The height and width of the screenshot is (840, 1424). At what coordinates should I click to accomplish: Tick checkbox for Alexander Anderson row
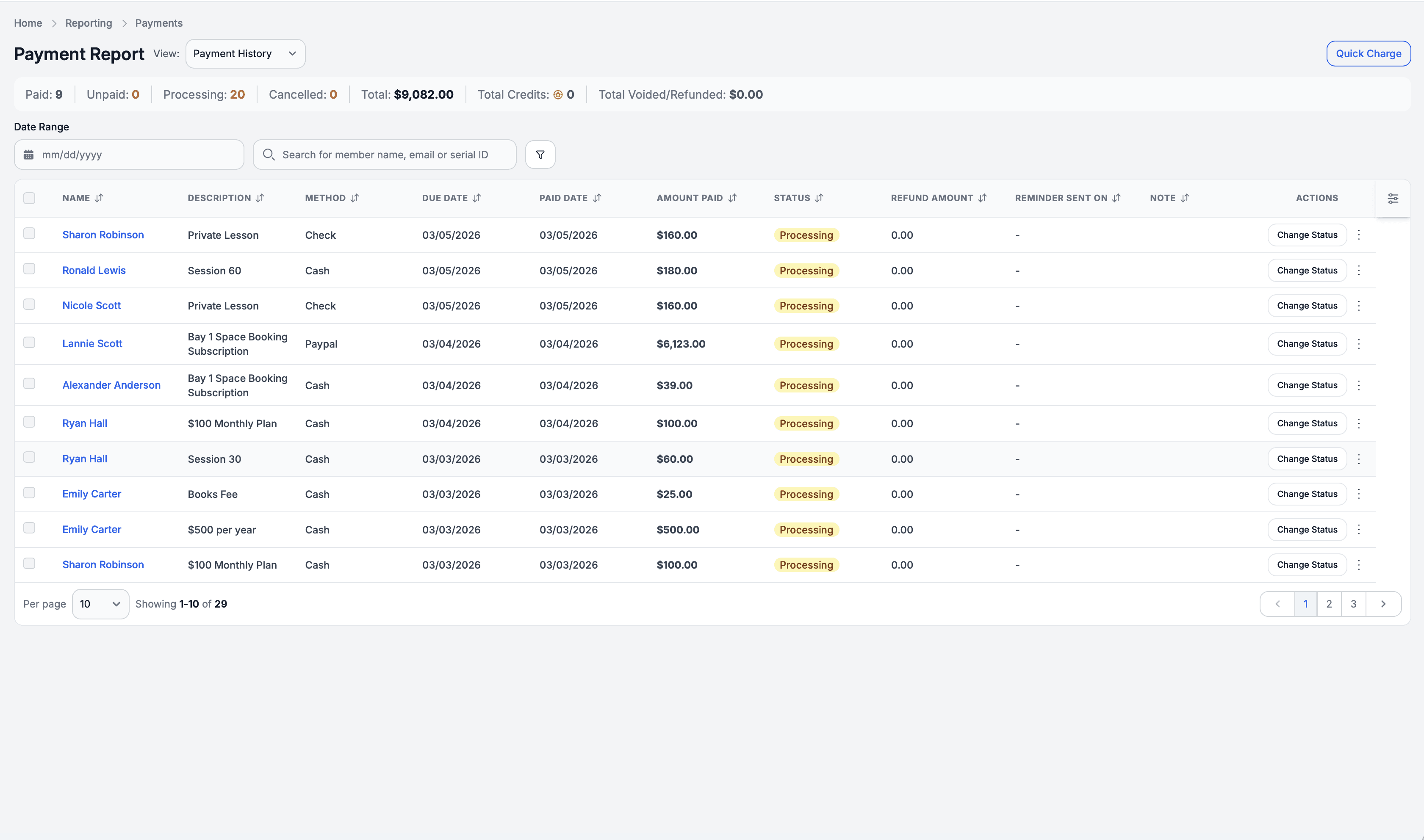point(30,384)
